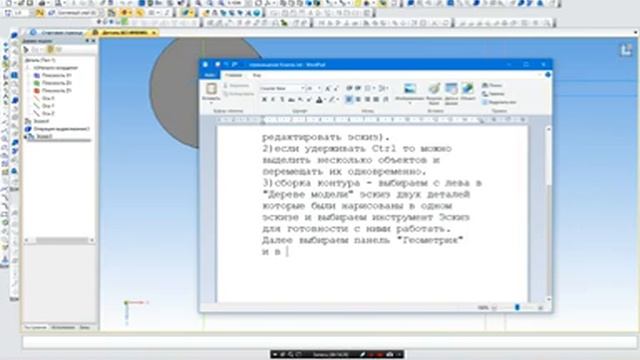Screen dimensions: 640x360
Task: Click the Copy (Копировать) icon in WordPad
Action: (x=226, y=93)
